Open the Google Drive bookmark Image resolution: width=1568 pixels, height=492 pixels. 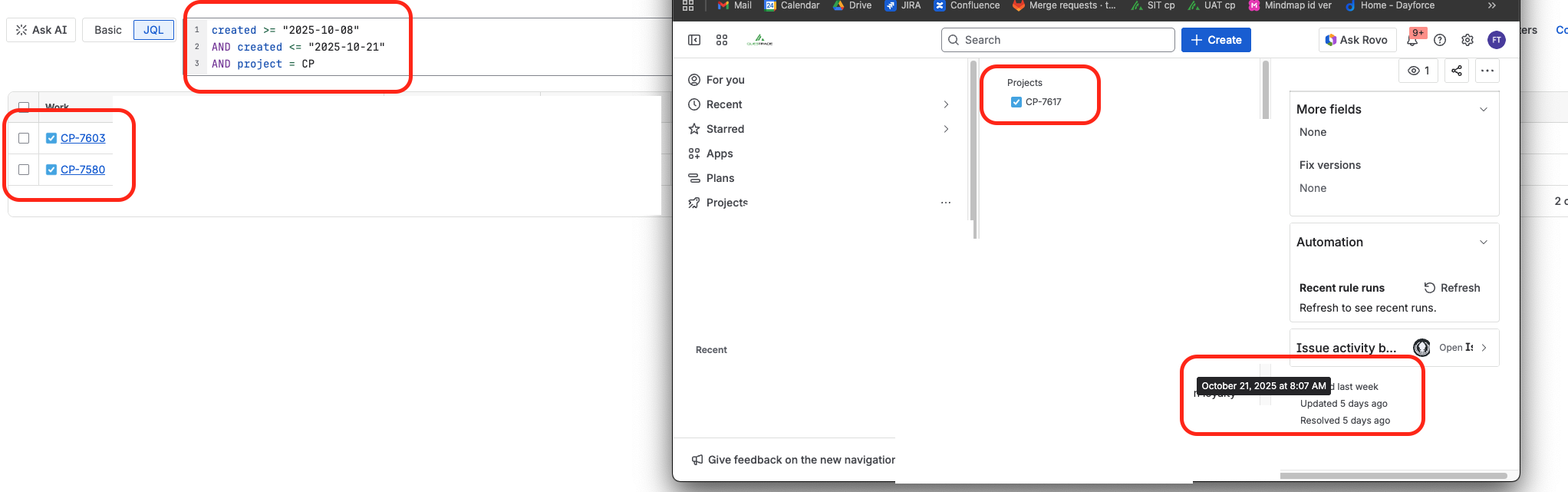[x=852, y=5]
